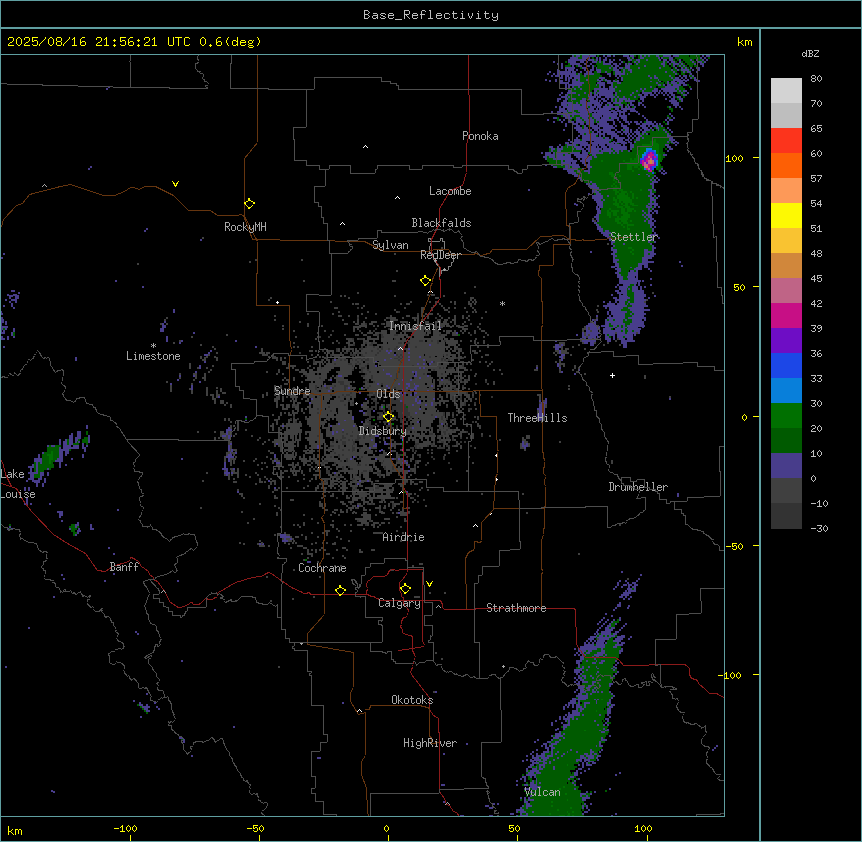Screen dimensions: 862x842
Task: Pick the bright green 20-30 dBZ legend swatch
Action: point(786,416)
